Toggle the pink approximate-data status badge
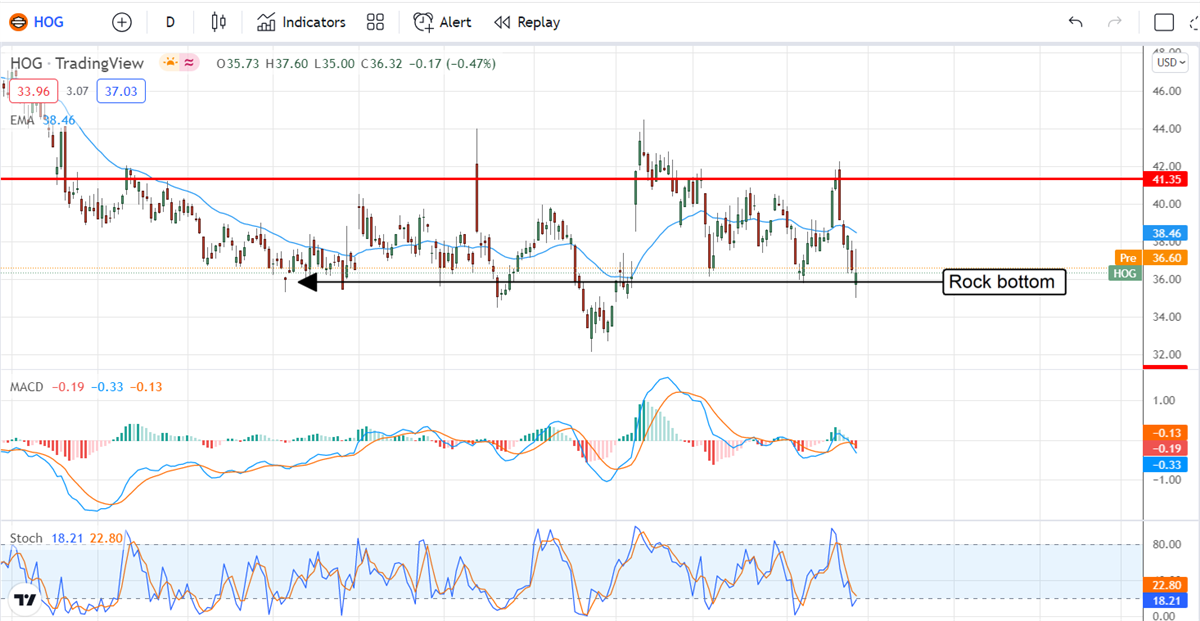The width and height of the screenshot is (1200, 621). pos(189,63)
